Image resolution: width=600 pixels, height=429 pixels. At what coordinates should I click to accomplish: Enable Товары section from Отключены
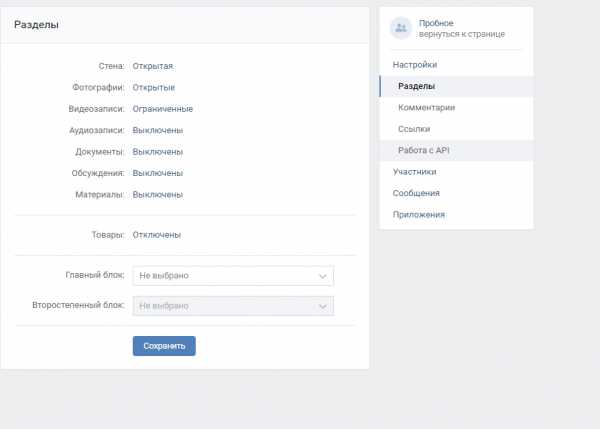(157, 235)
